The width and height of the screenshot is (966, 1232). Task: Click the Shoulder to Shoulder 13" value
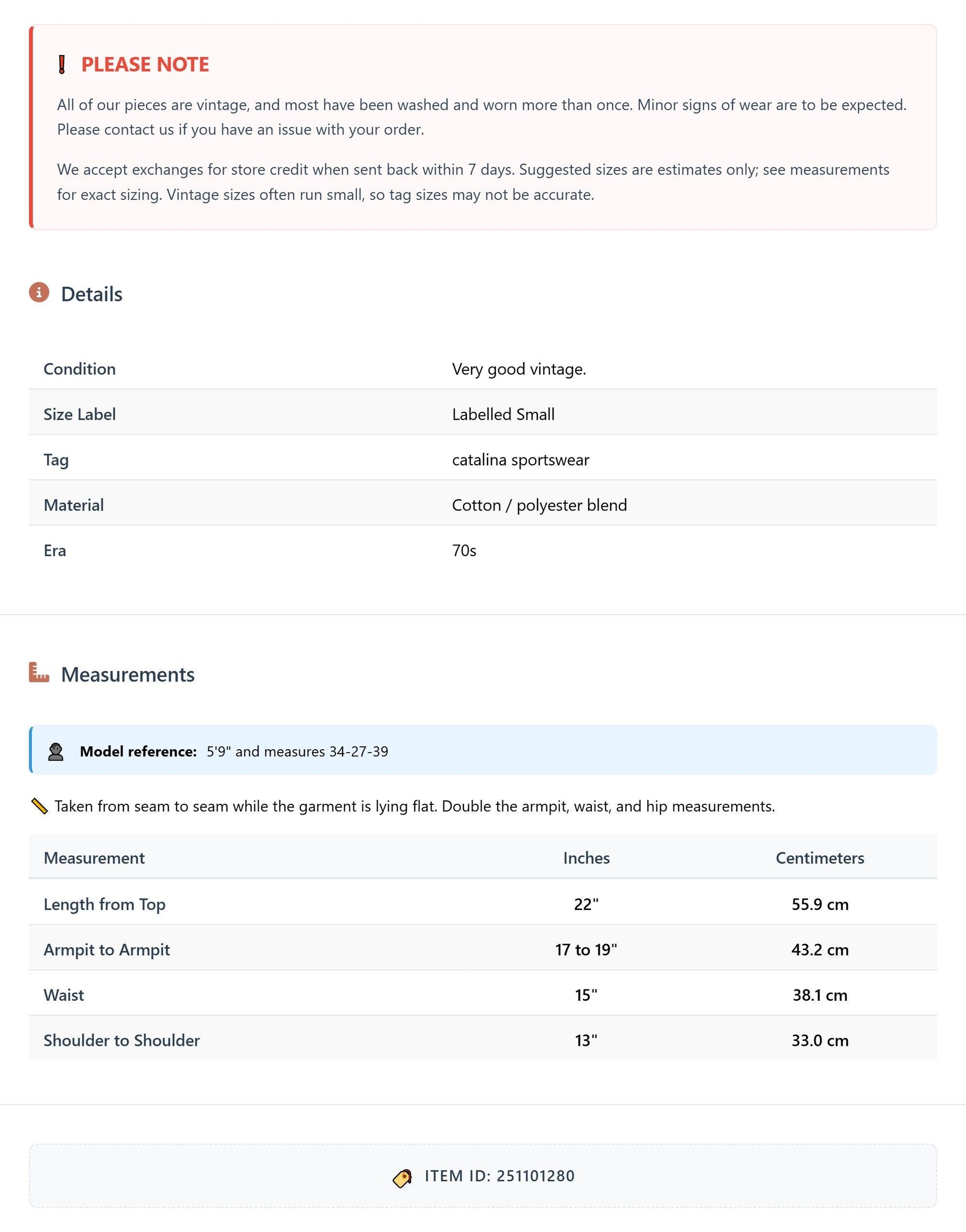587,1040
